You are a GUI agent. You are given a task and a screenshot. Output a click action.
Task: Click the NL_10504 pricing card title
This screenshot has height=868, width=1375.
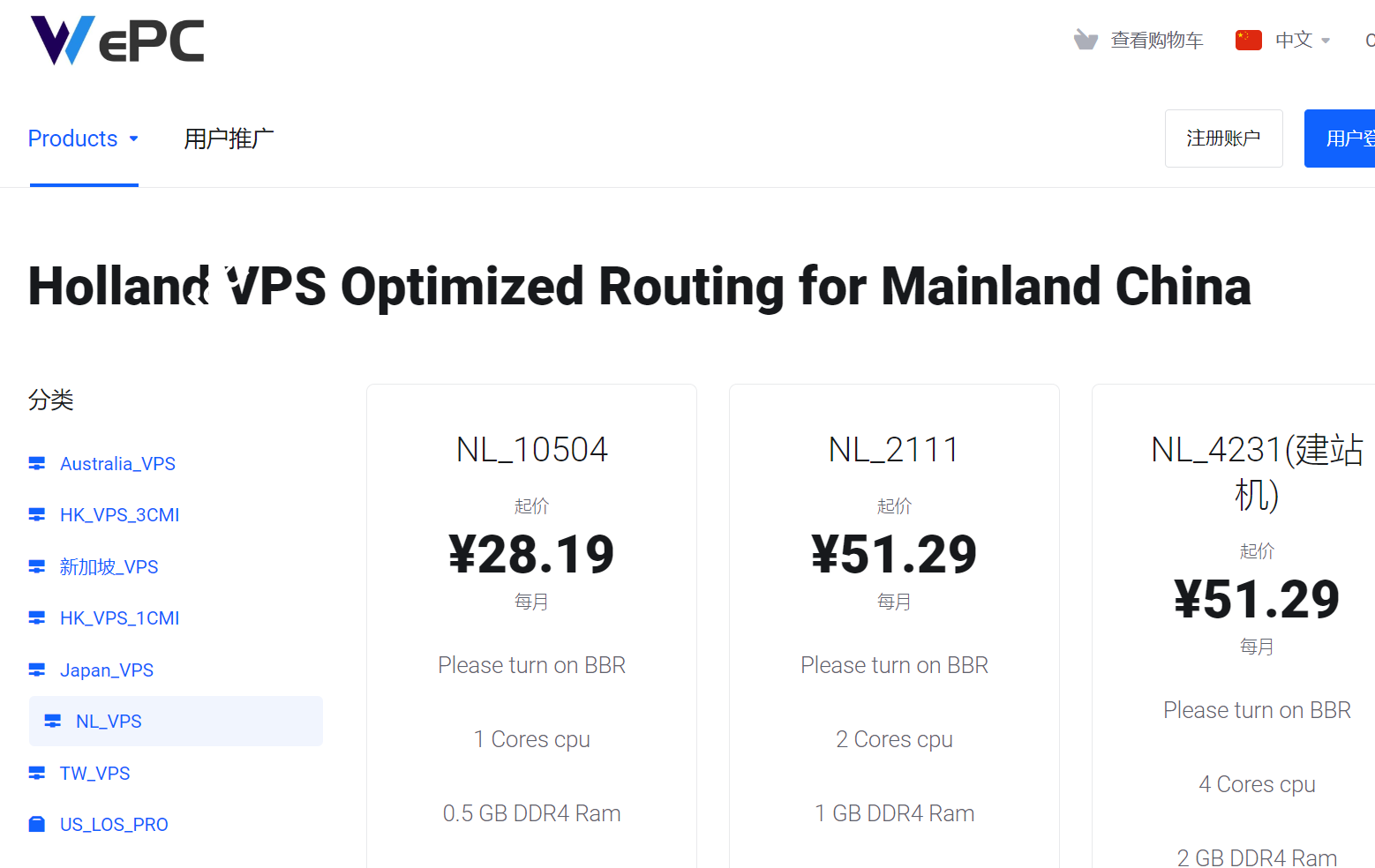(x=530, y=449)
